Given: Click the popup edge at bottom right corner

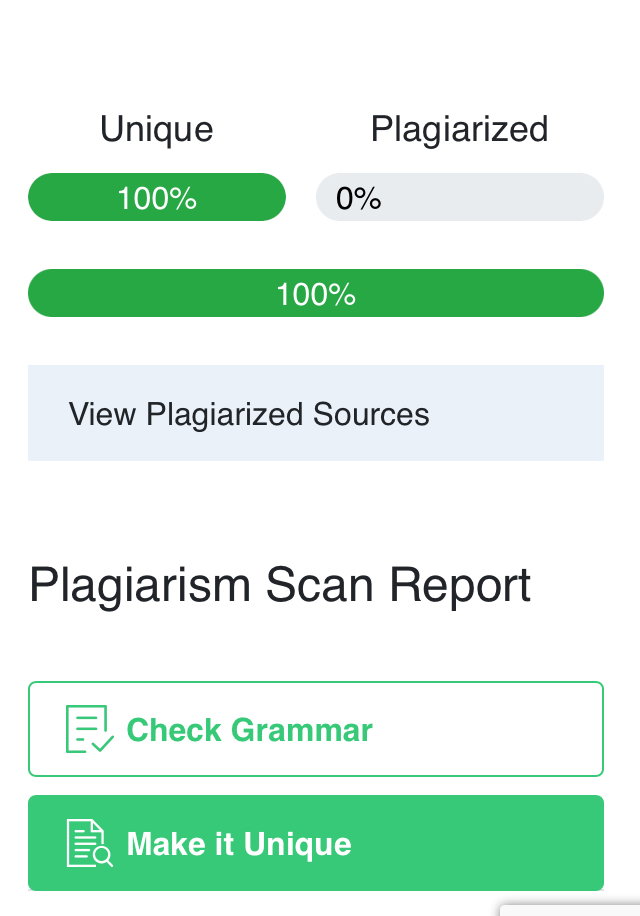Looking at the screenshot, I should tap(570, 910).
